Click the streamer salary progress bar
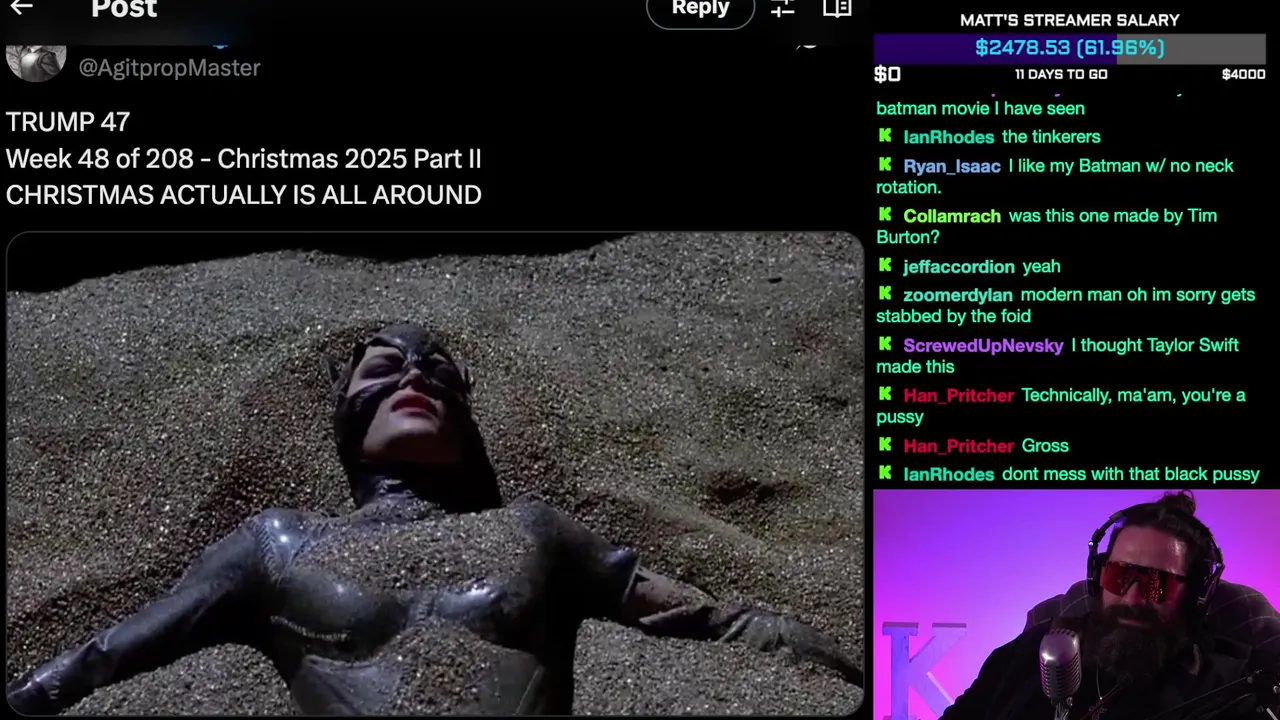The width and height of the screenshot is (1280, 720). (1070, 48)
